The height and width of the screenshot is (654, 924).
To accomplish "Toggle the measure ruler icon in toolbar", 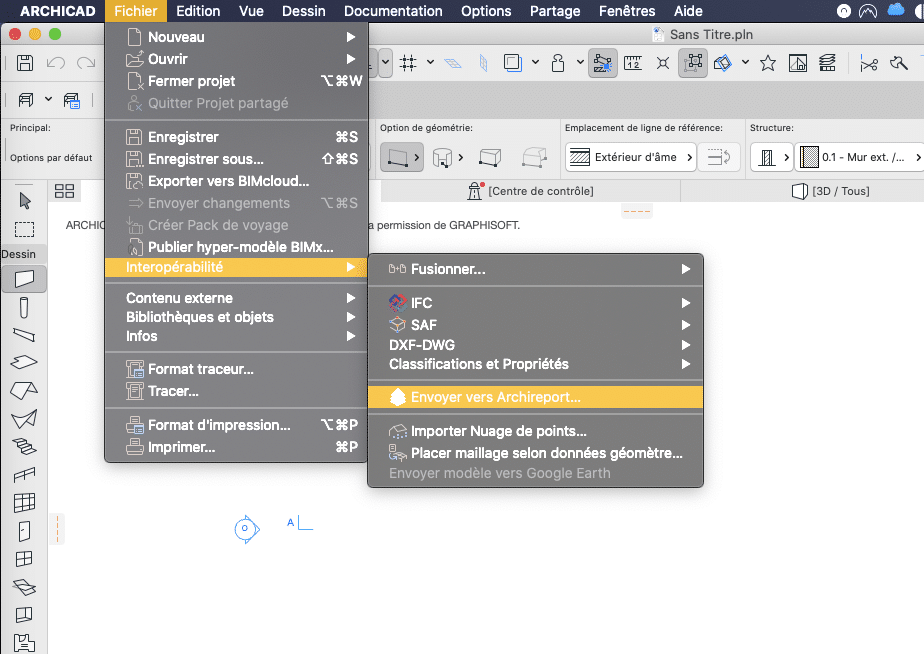I will pyautogui.click(x=632, y=63).
